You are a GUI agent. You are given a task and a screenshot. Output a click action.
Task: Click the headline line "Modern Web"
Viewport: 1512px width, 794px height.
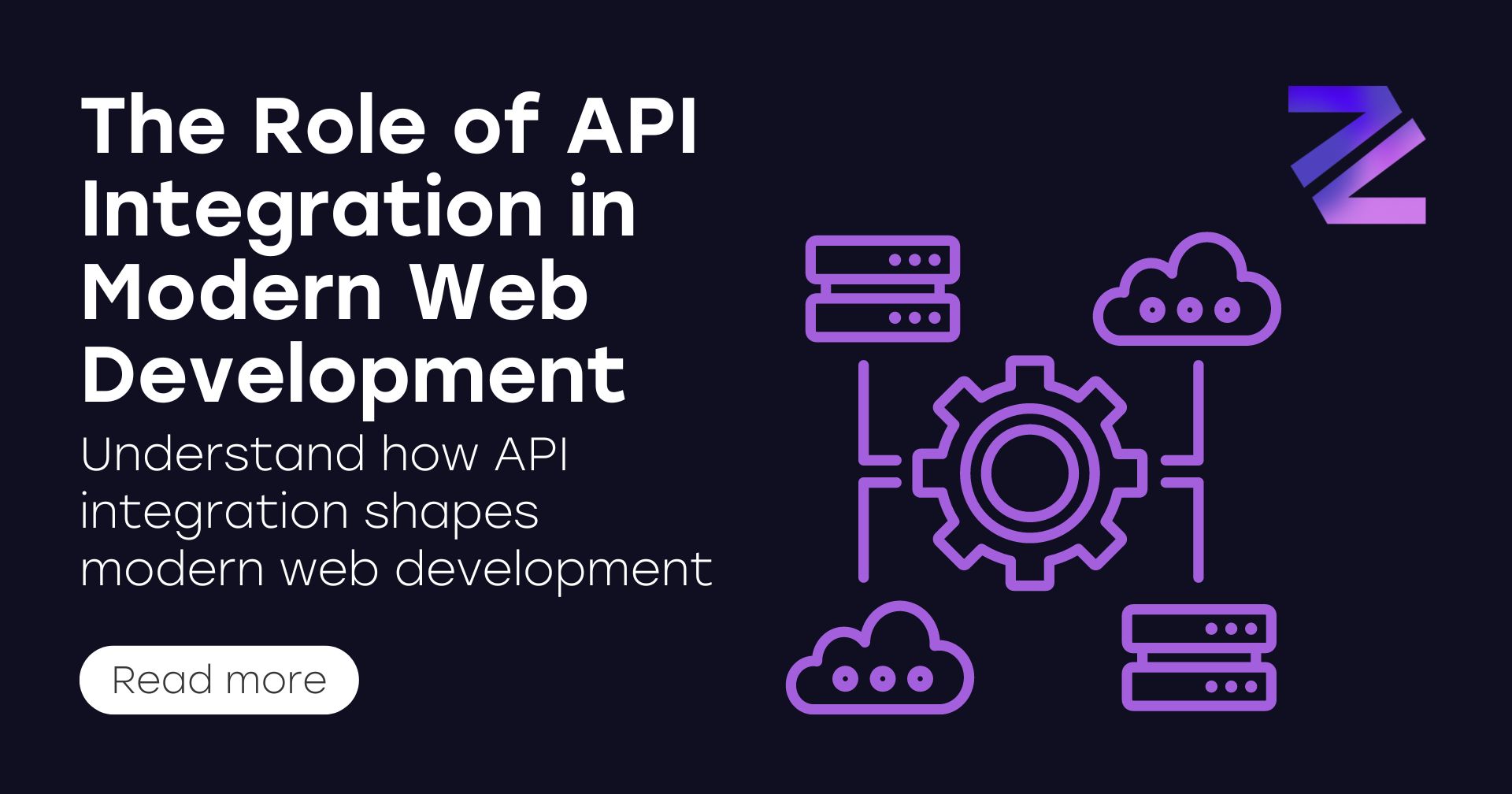[x=335, y=292]
